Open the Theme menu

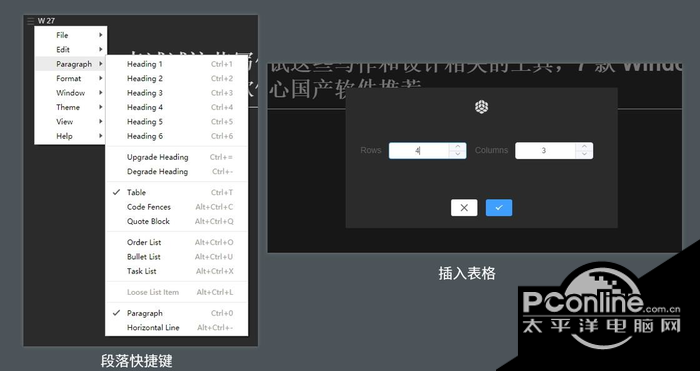[x=71, y=107]
